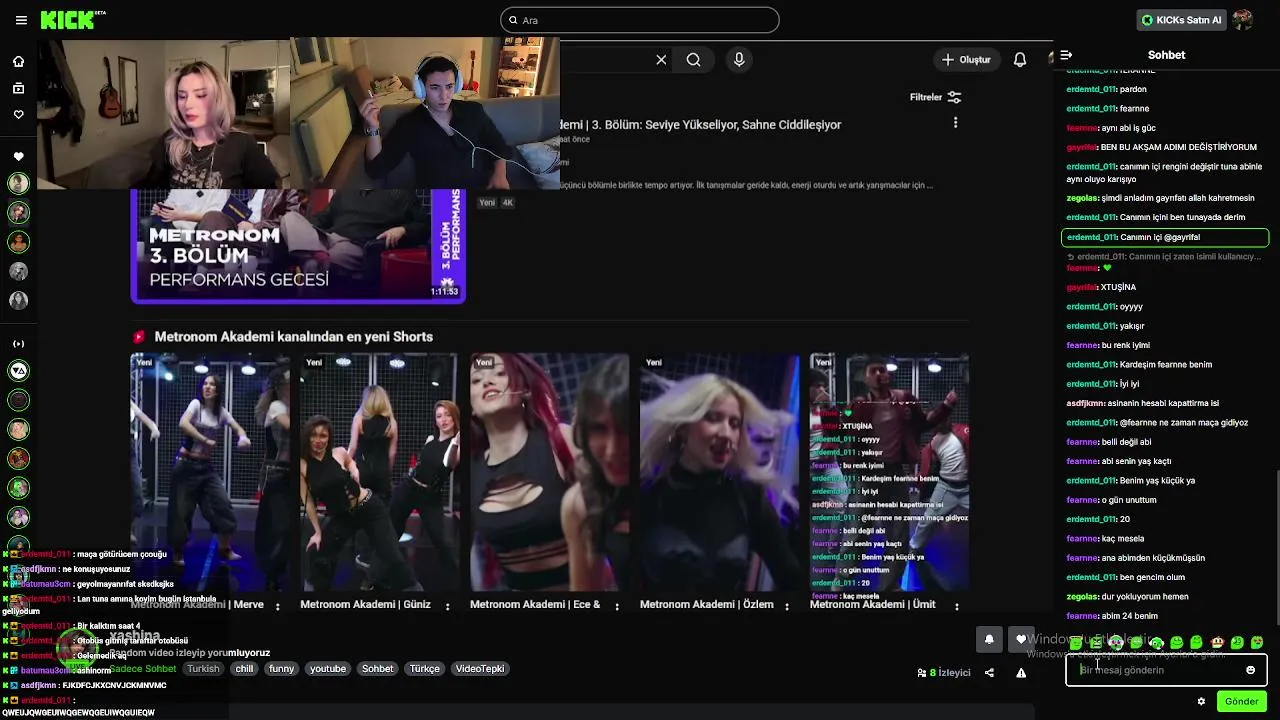Screen dimensions: 1280x720
Task: Click asdfjkmn message 'asinanin hesabi kapattirma isi'
Action: coord(1143,404)
